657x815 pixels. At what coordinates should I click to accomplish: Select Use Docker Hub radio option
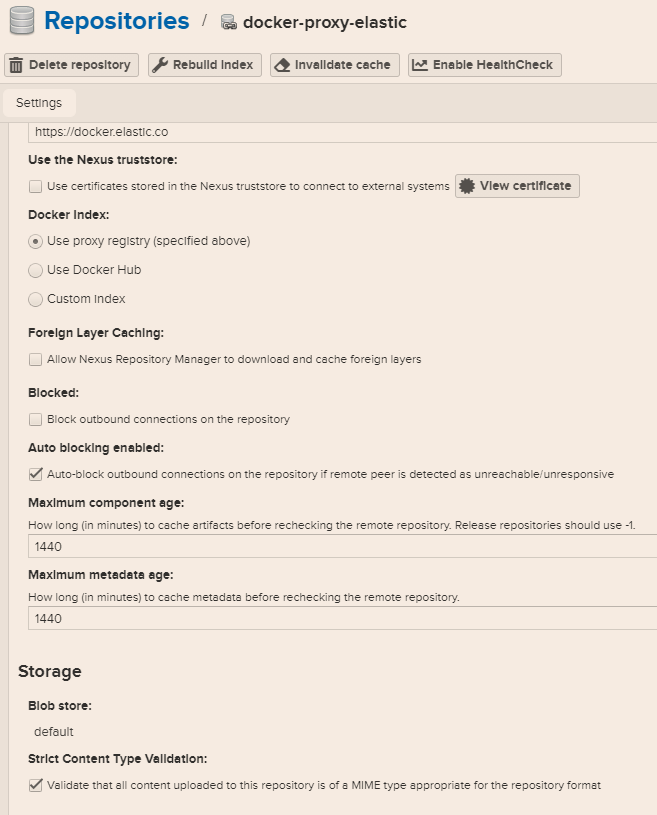[36, 270]
